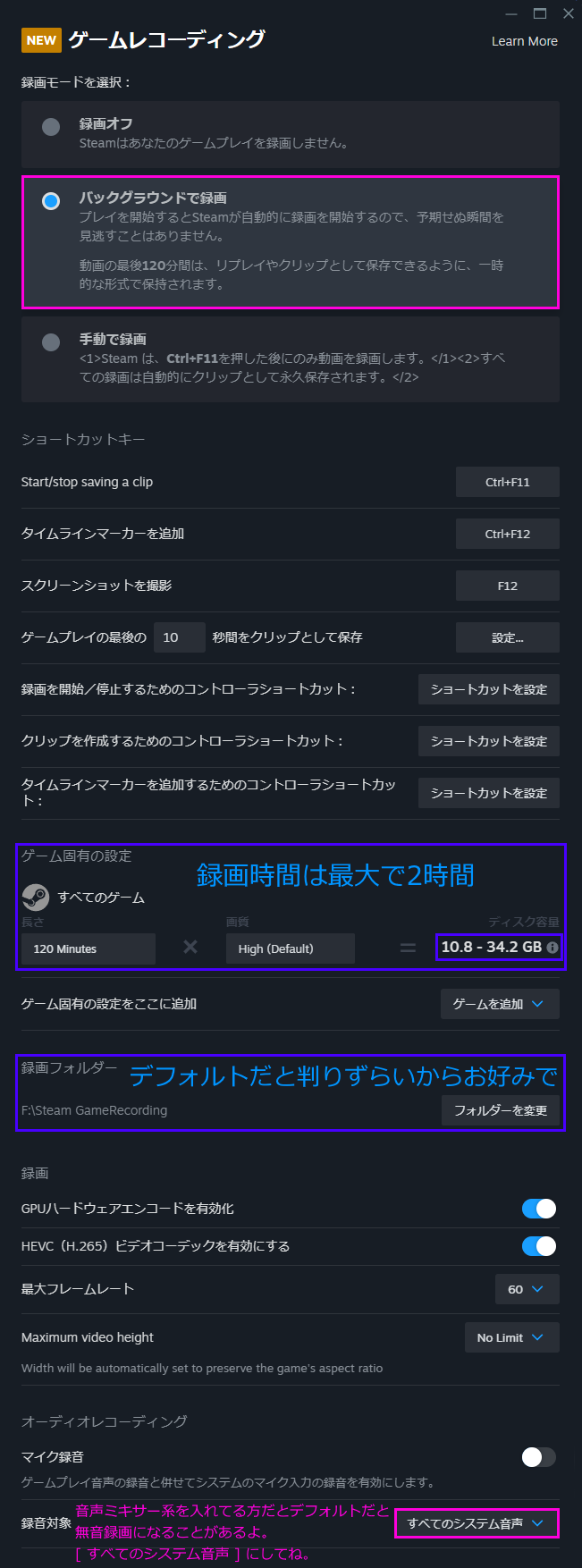Select the 録画オフ radio option
The height and width of the screenshot is (1568, 582).
pyautogui.click(x=51, y=126)
